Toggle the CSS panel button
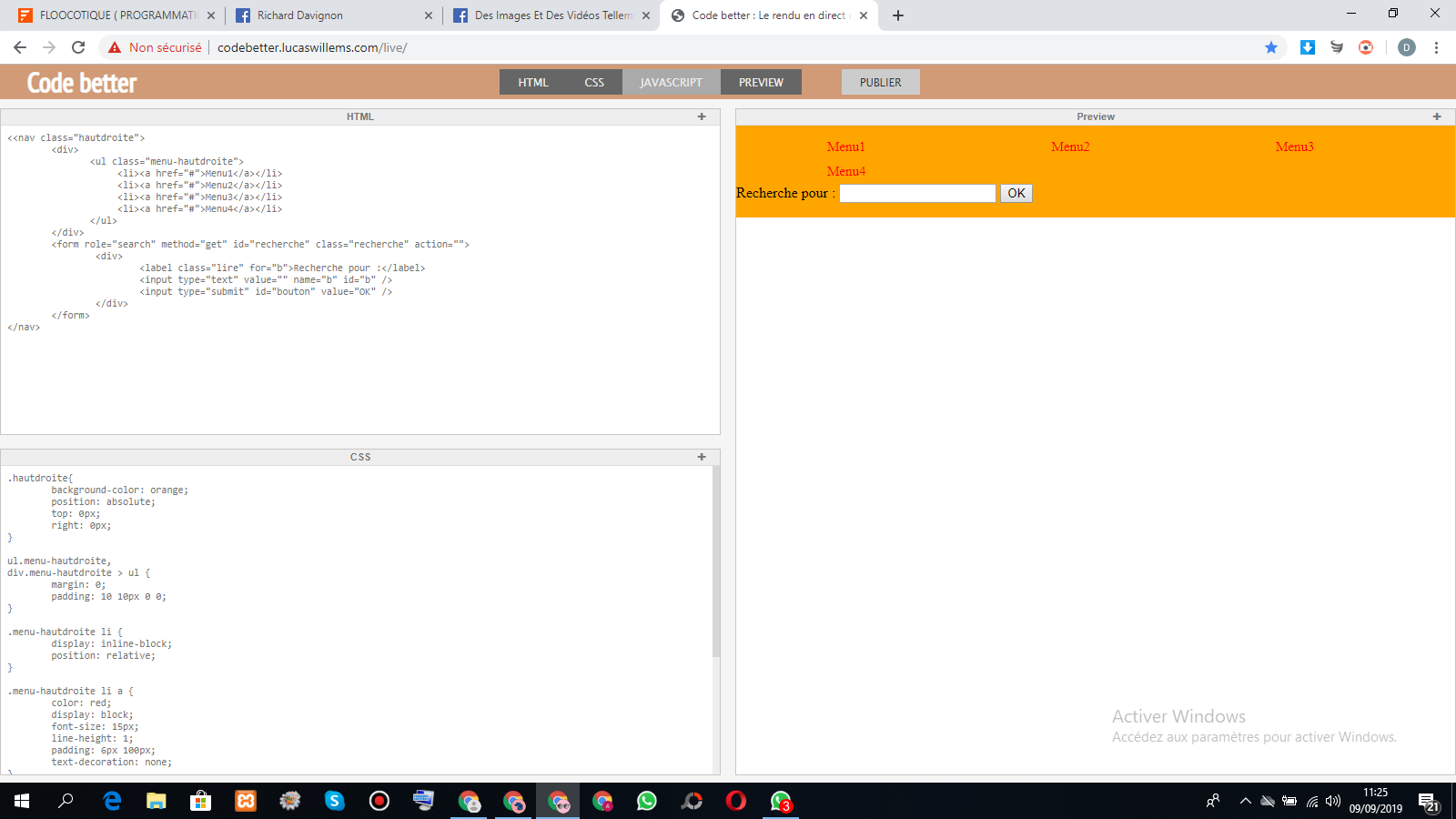The image size is (1456, 819). (x=594, y=82)
